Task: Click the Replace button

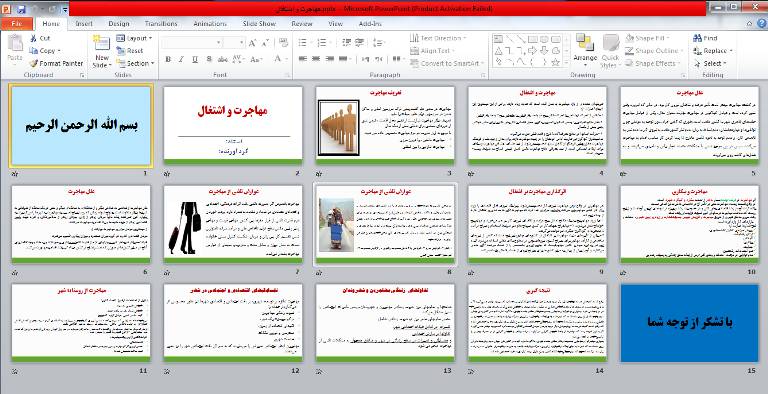Action: pyautogui.click(x=712, y=50)
